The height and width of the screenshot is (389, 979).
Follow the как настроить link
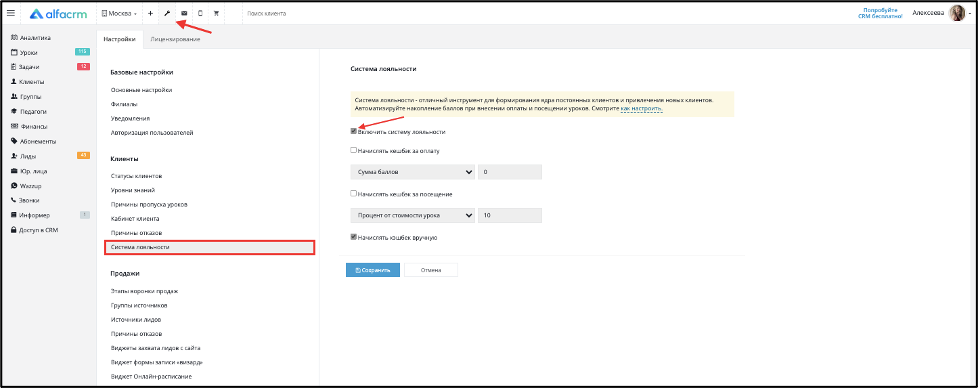[x=641, y=109]
